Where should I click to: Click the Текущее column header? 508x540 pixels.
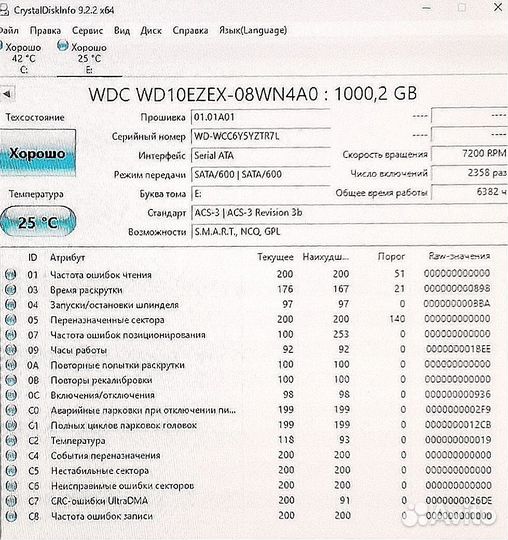pyautogui.click(x=275, y=257)
